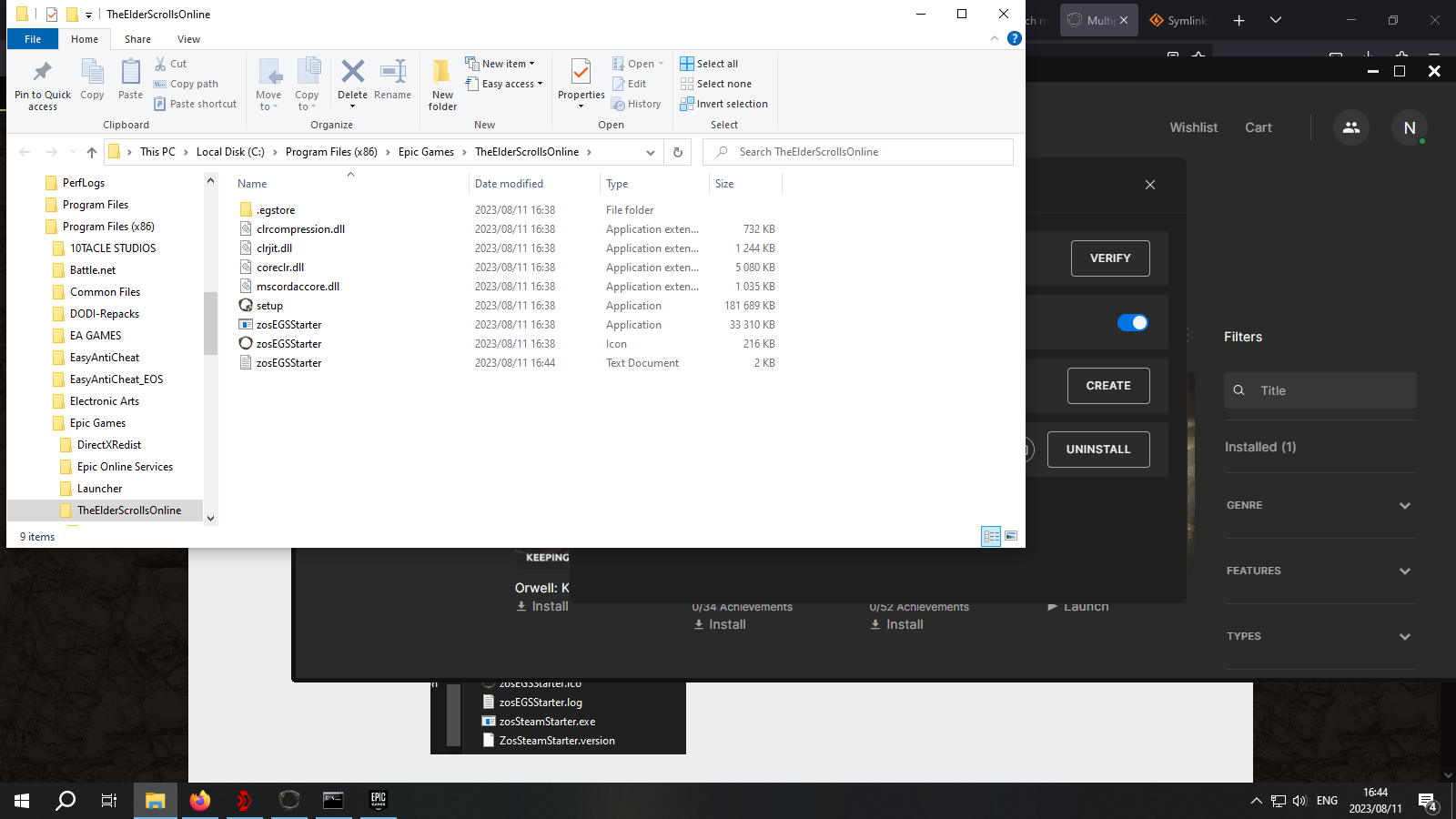This screenshot has height=819, width=1456.
Task: Click the red Delete icon
Action: click(352, 70)
